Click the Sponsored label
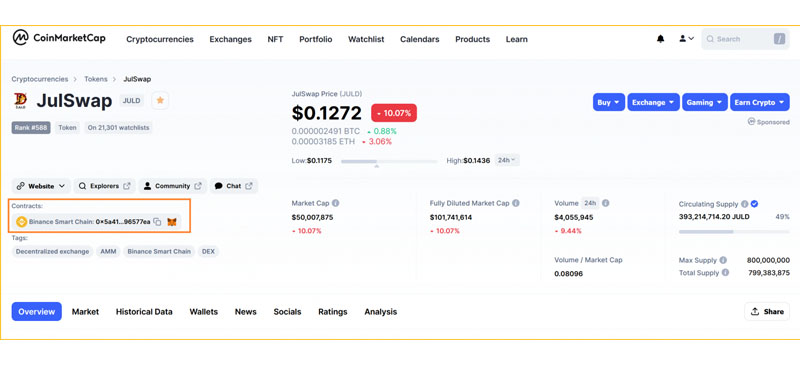Screen dimensions: 800x378 tap(768, 122)
